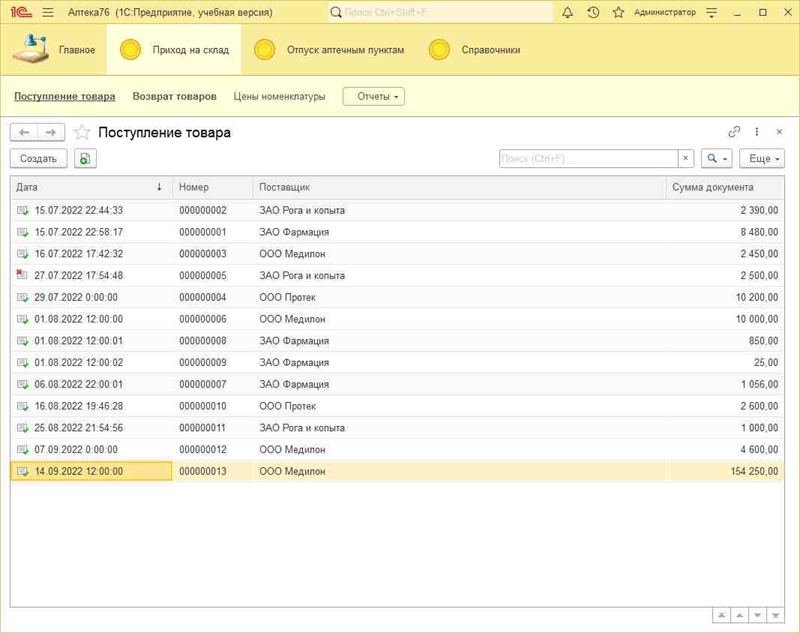Open the form's three-dot options menu

tap(757, 132)
